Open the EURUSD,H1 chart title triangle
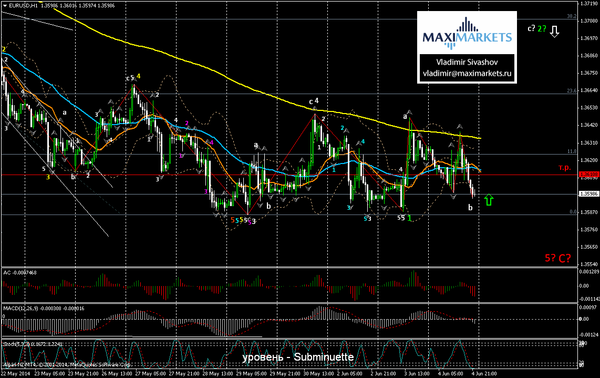The height and width of the screenshot is (378, 600). coord(5,6)
